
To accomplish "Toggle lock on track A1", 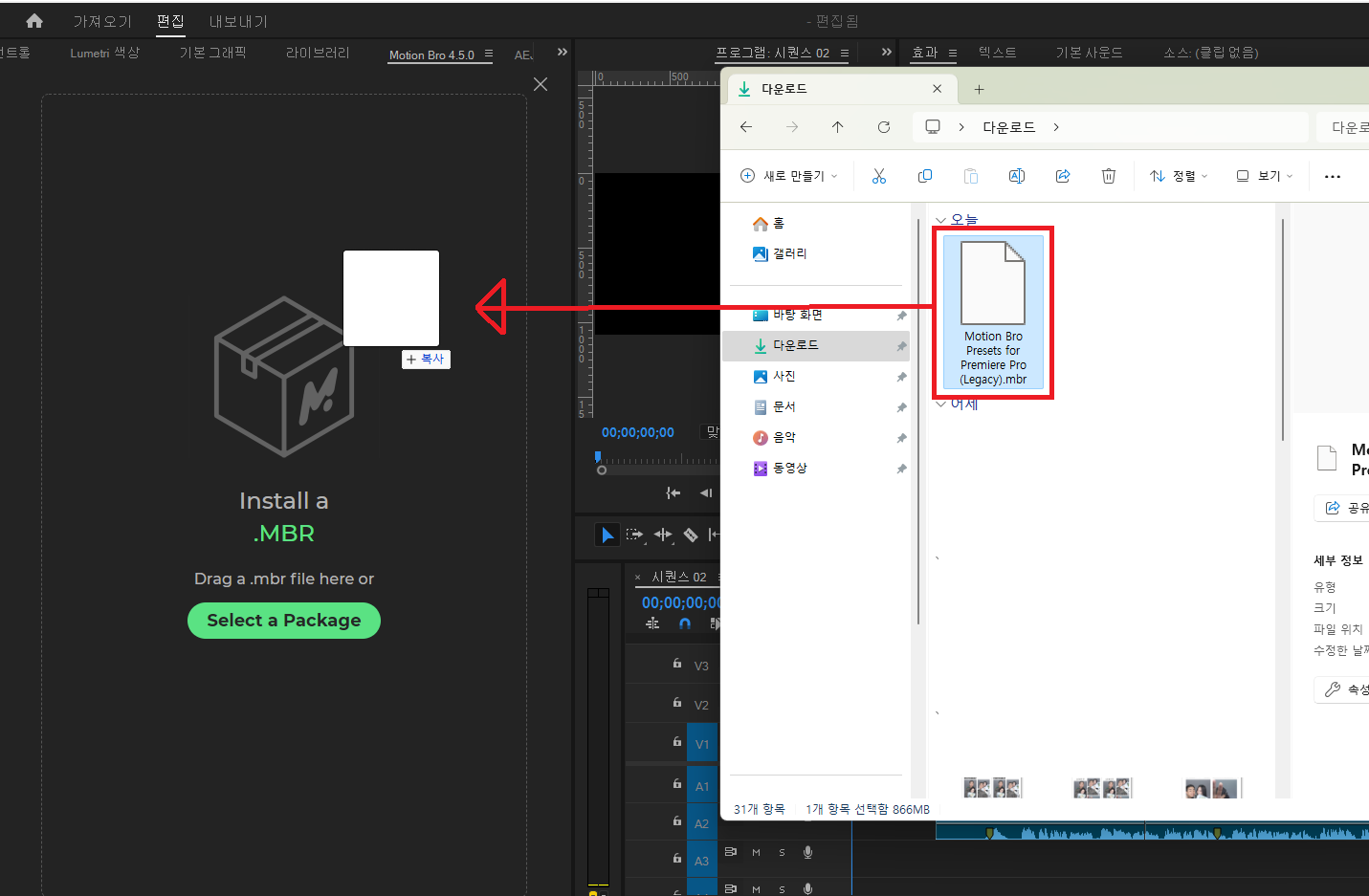I will (x=676, y=784).
